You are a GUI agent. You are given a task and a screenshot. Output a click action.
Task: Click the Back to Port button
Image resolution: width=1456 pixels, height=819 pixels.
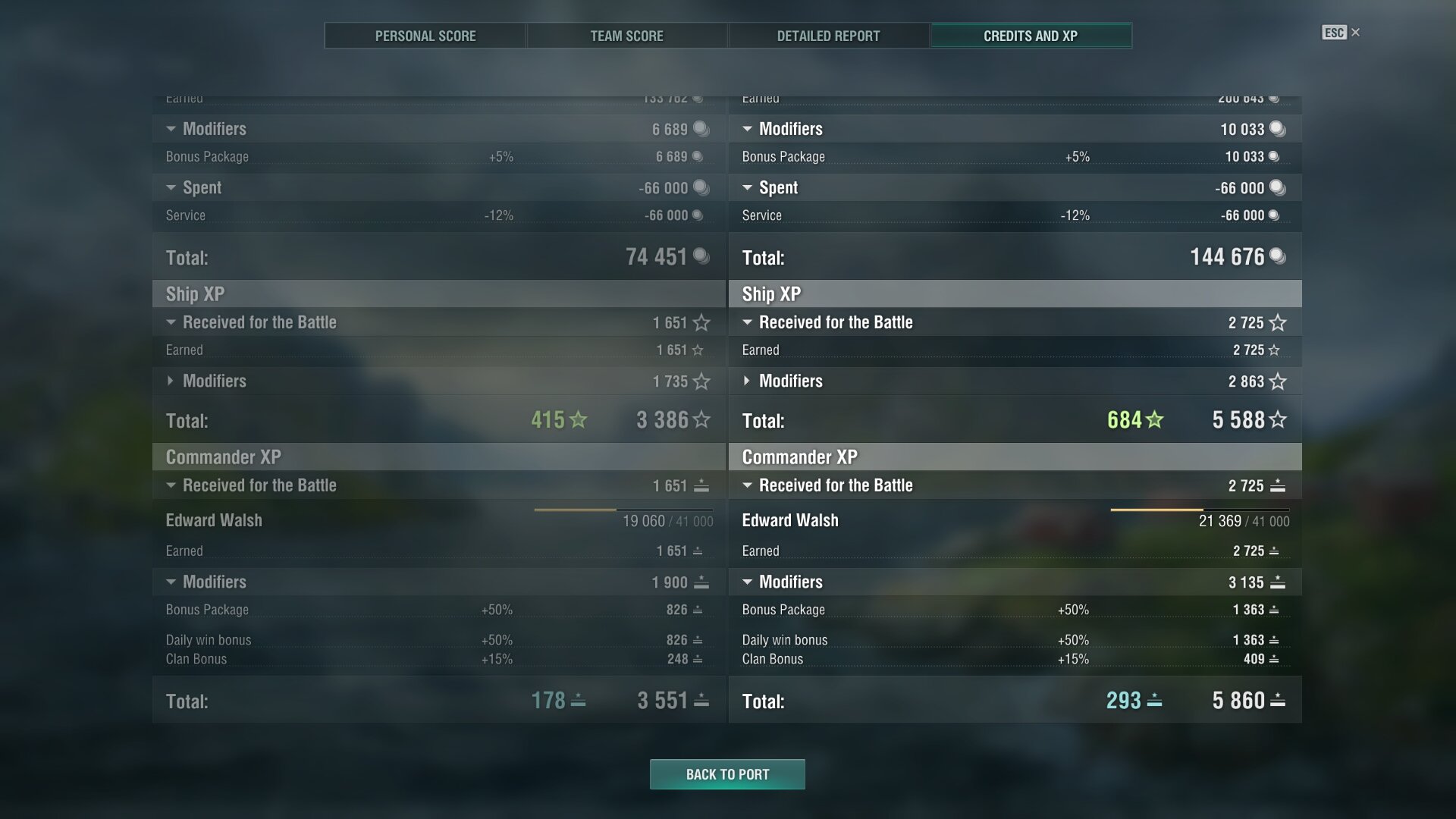(727, 774)
